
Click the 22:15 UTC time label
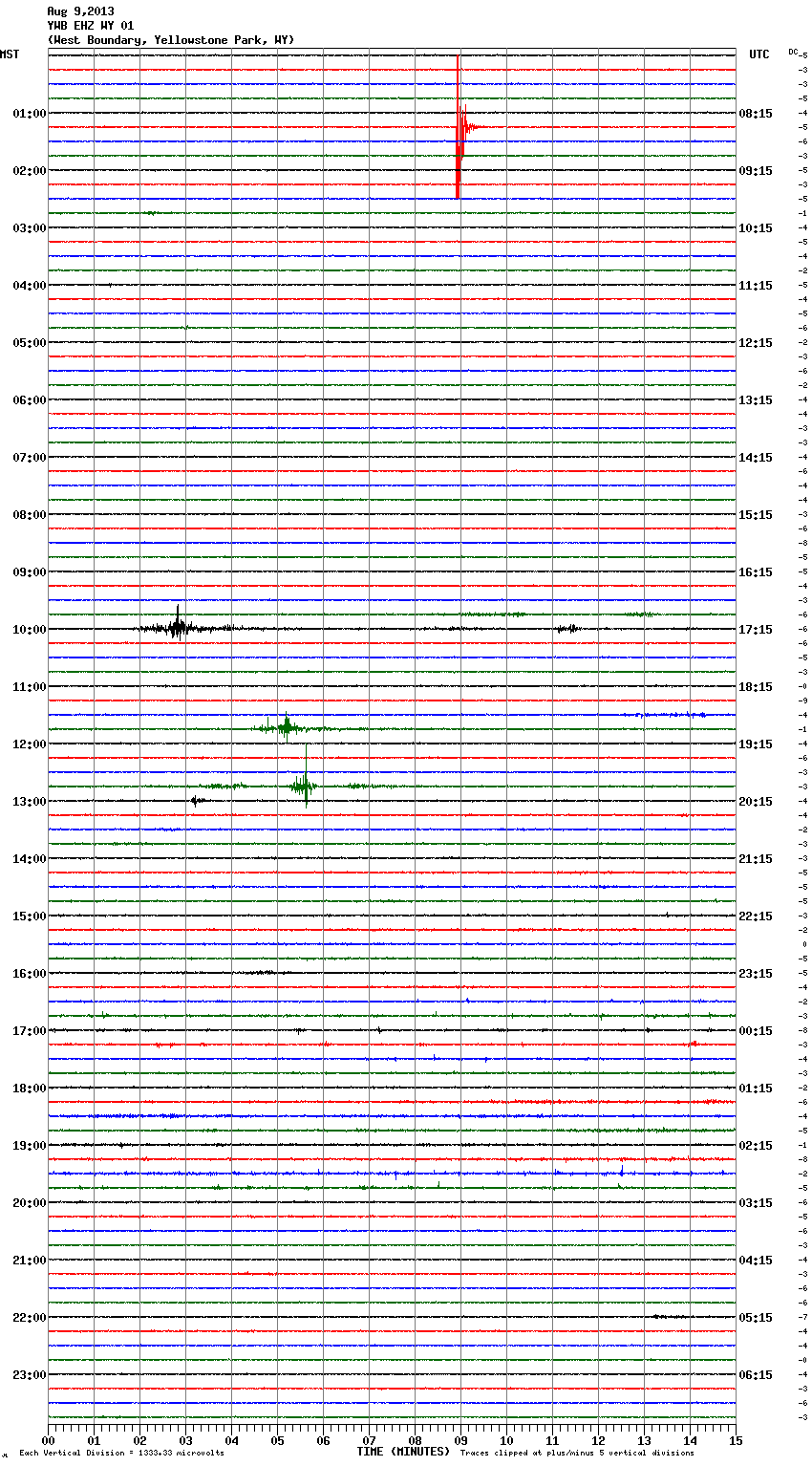coord(756,916)
